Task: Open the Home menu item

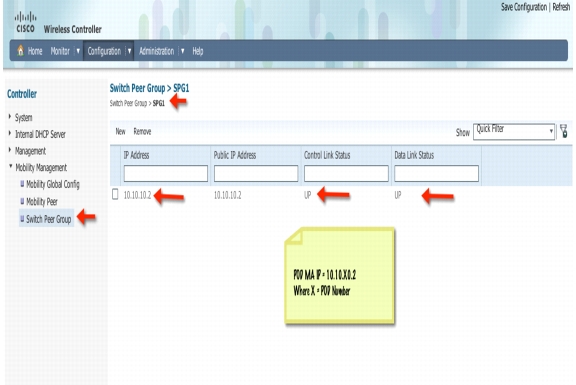Action: (35, 51)
